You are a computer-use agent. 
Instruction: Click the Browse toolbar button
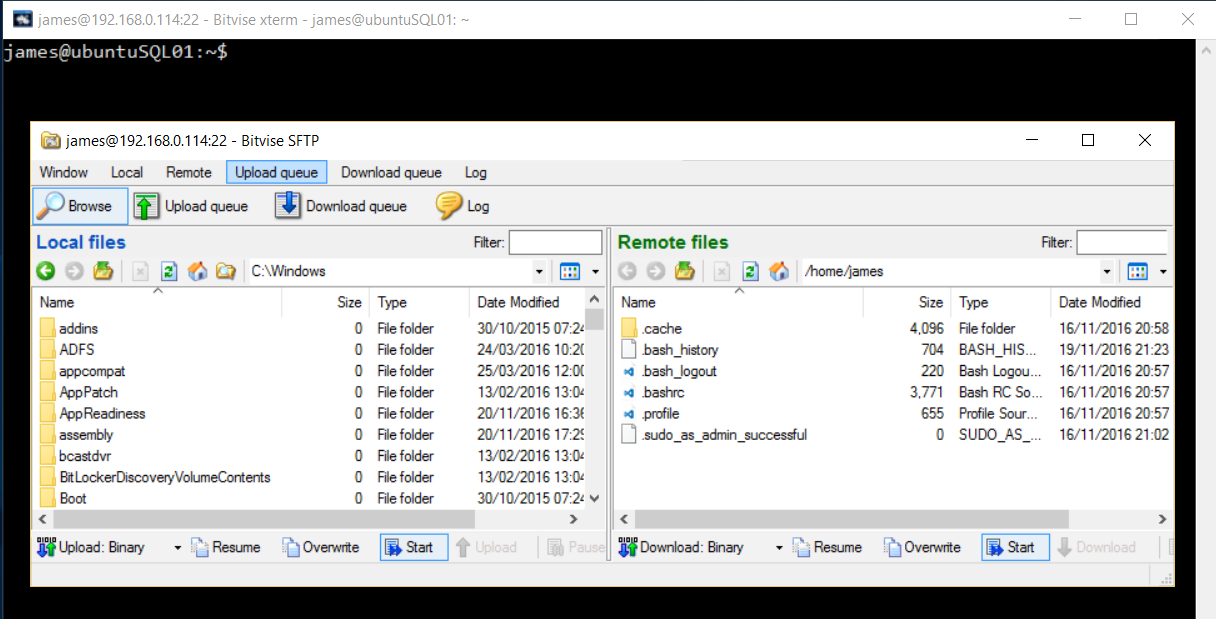(80, 206)
